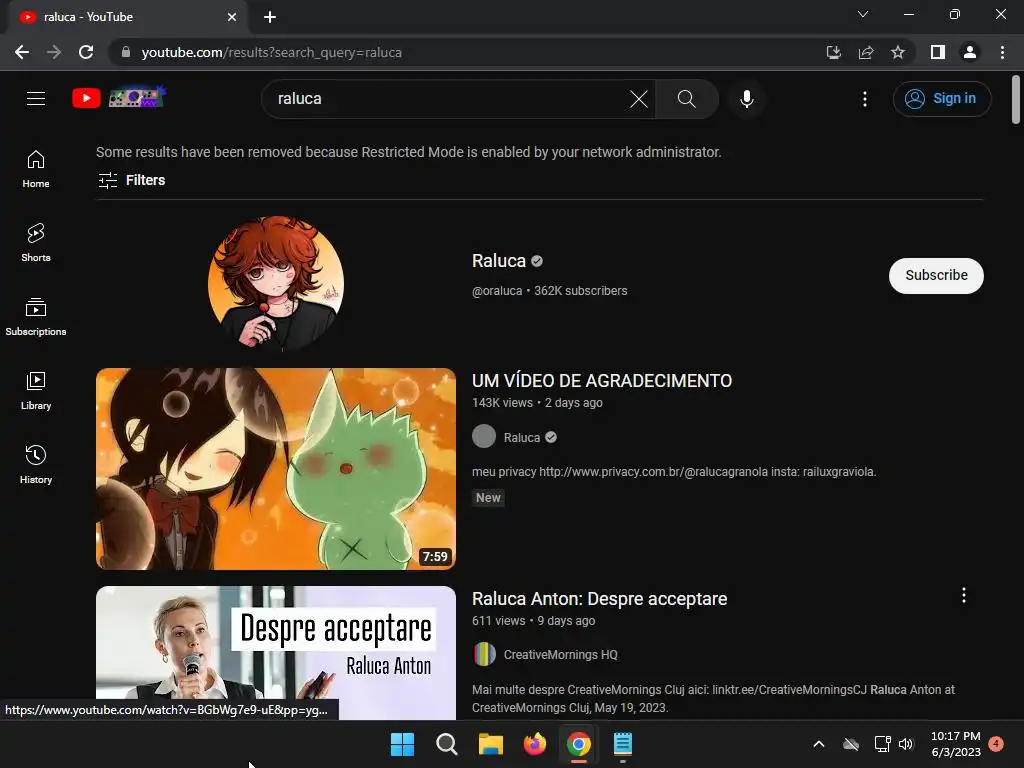Open network status in system tray
Screen dimensions: 1024x768
coord(882,744)
